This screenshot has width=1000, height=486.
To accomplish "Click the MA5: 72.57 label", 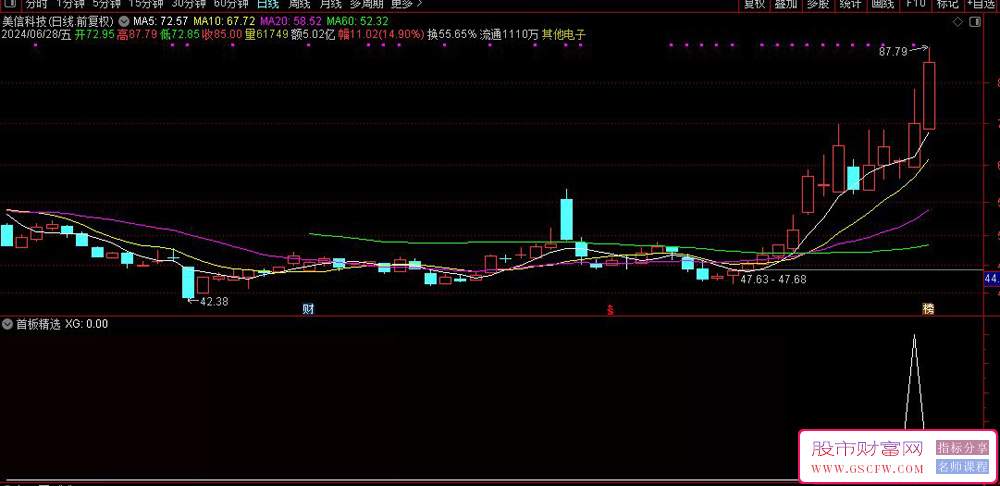I will coord(161,22).
